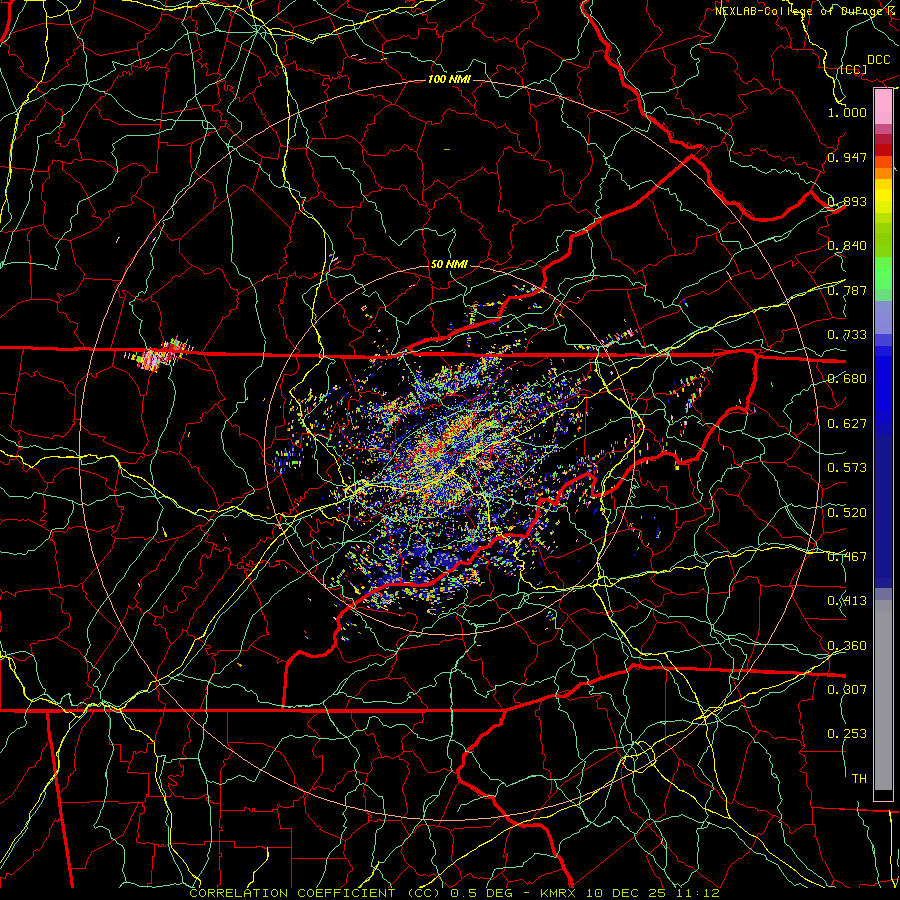The image size is (900, 900).
Task: Pick the lavender swatch near 0.733
Action: [x=883, y=317]
